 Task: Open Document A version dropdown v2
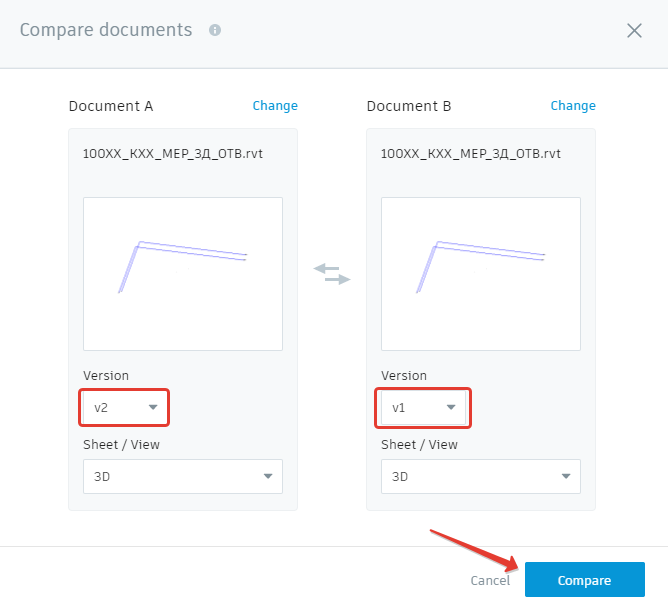point(124,407)
